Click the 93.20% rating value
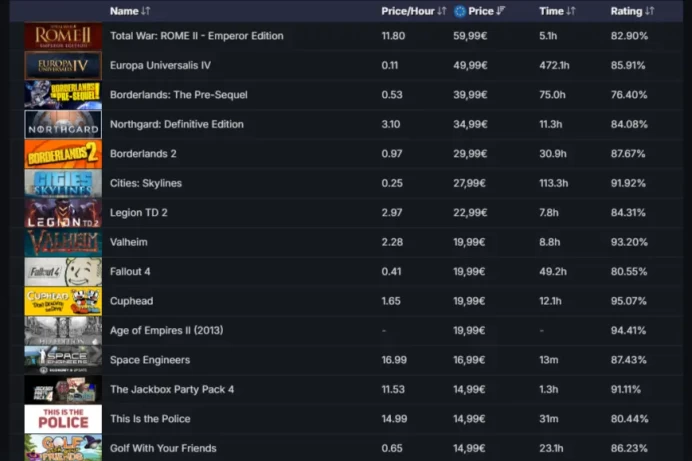The width and height of the screenshot is (692, 461). point(629,242)
